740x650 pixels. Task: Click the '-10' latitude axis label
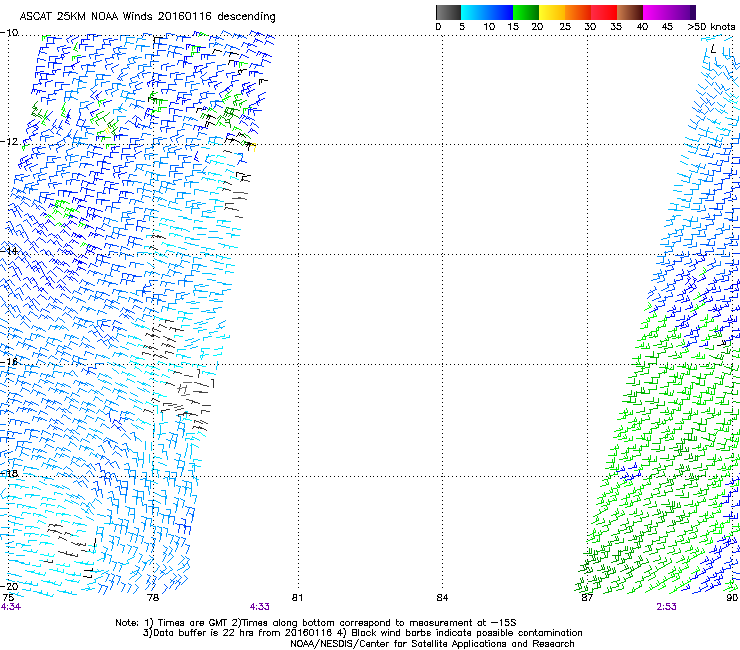click(x=9, y=33)
